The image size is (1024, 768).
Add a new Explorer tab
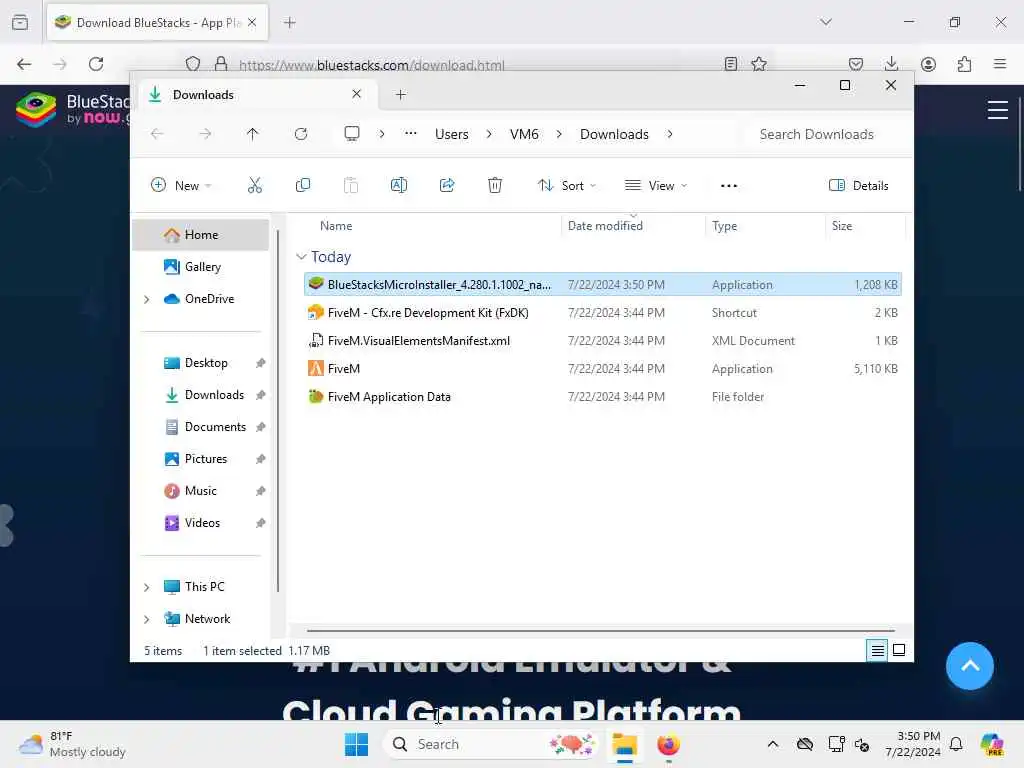pyautogui.click(x=400, y=95)
